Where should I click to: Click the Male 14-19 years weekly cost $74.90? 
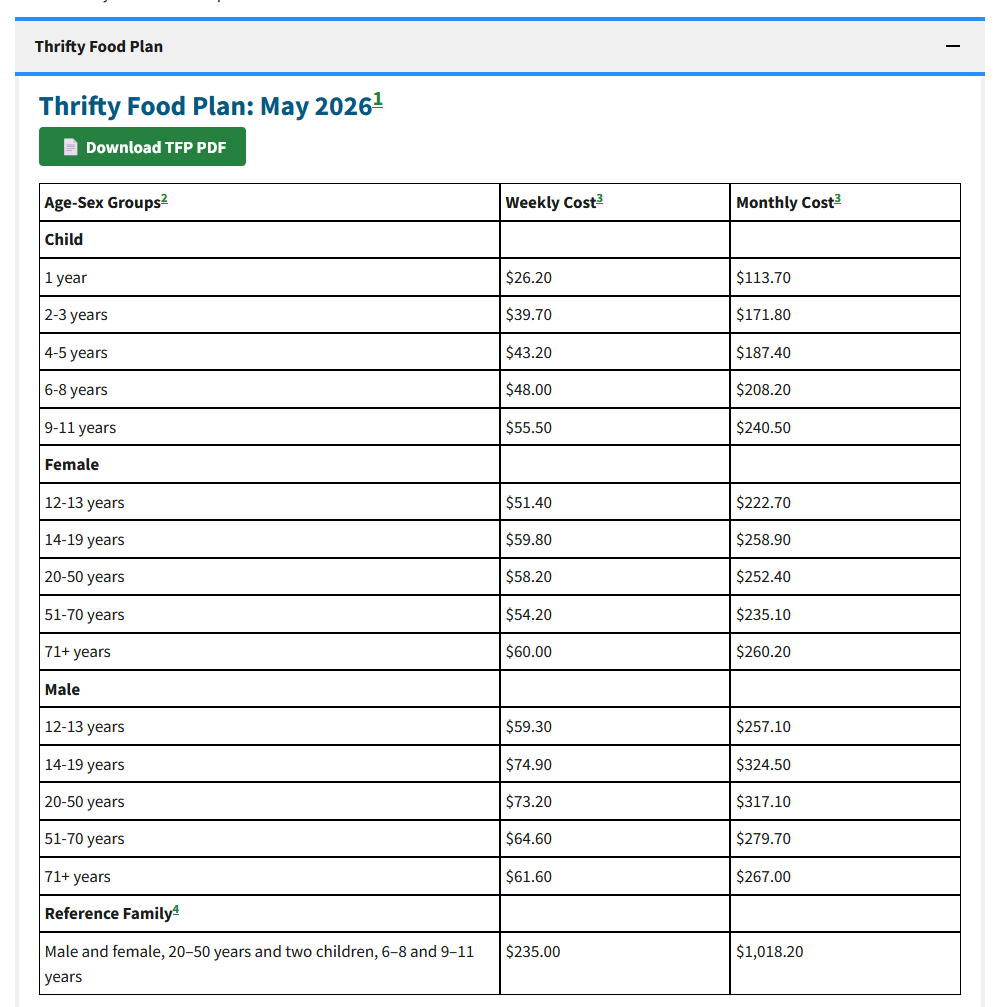point(529,764)
